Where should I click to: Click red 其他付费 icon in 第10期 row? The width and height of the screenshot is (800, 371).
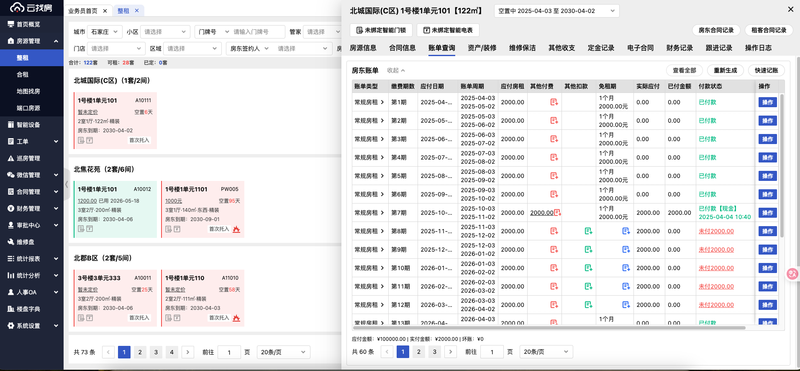point(554,268)
